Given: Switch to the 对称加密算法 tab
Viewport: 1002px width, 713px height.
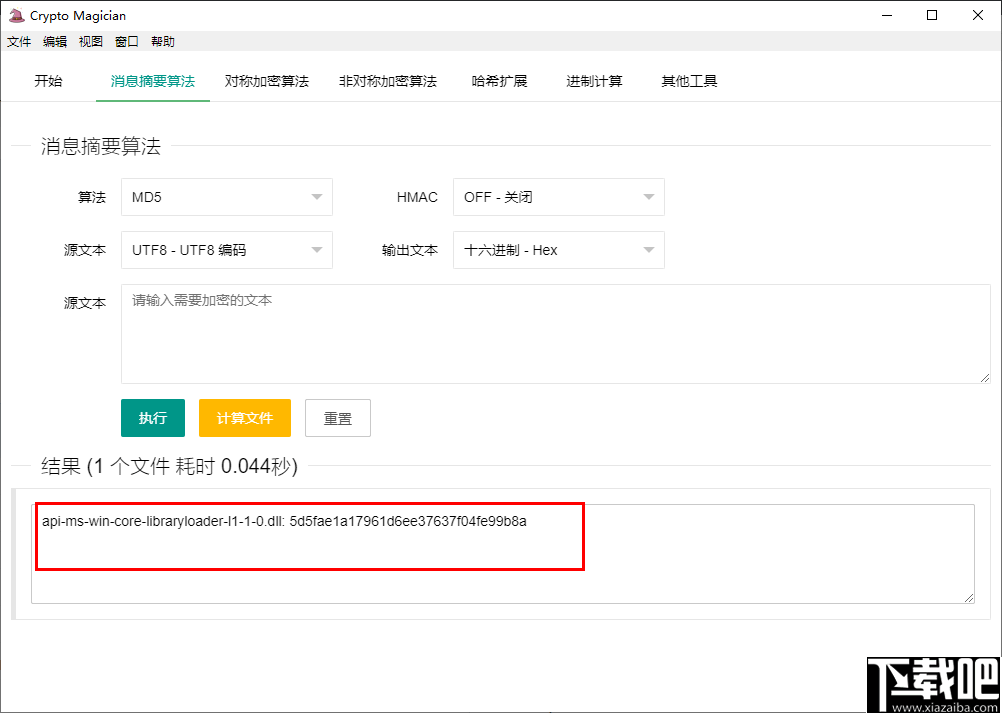Looking at the screenshot, I should tap(267, 81).
